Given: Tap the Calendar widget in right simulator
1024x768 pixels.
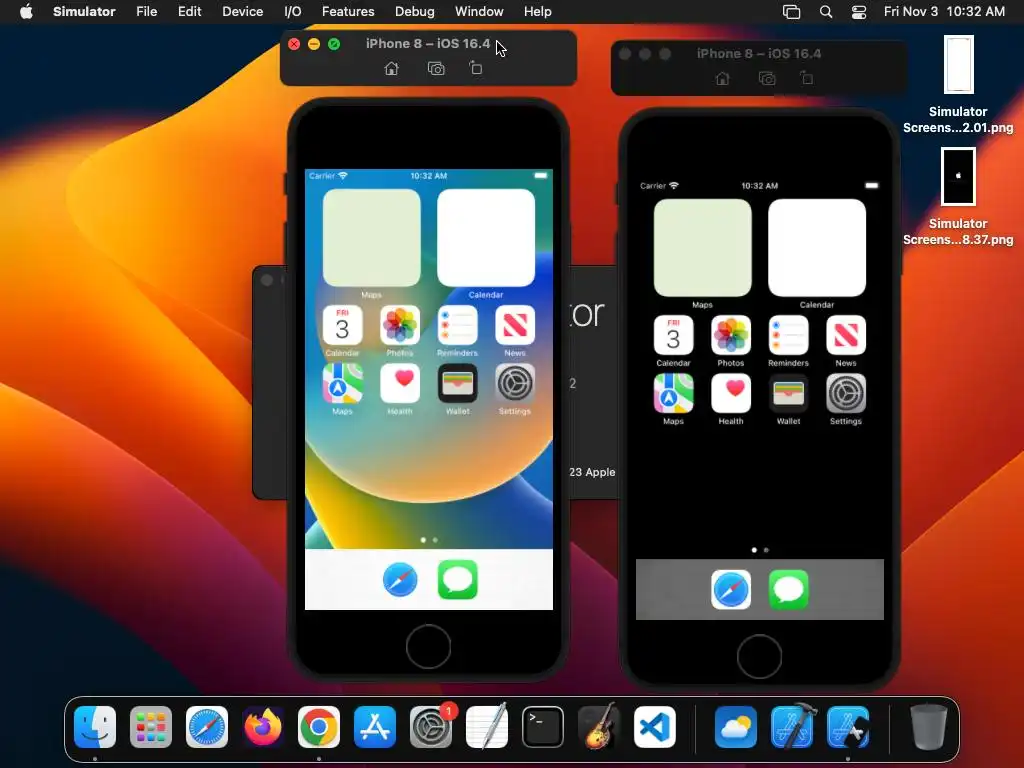Looking at the screenshot, I should tap(817, 248).
